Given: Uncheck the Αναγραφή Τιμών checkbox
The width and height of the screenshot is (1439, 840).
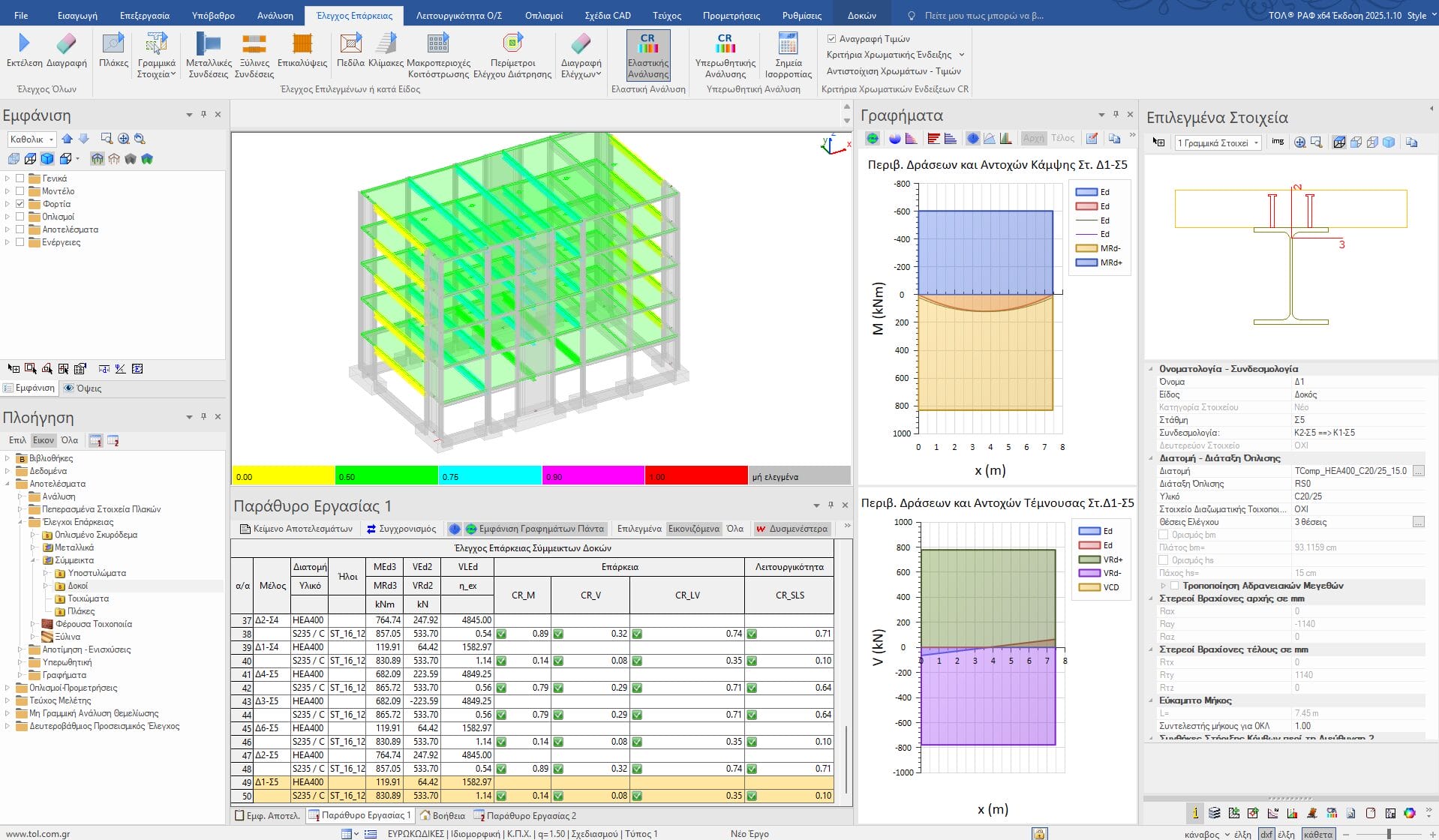Looking at the screenshot, I should [831, 39].
